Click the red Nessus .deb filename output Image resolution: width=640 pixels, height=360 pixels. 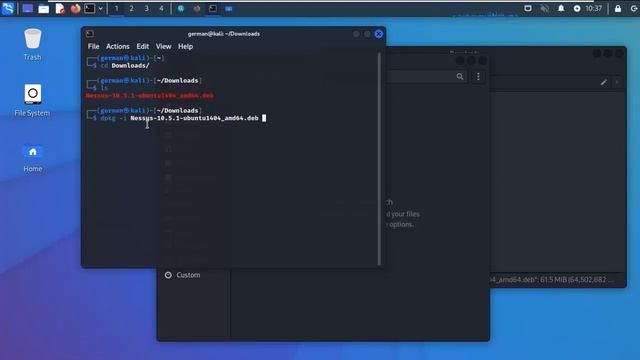pyautogui.click(x=149, y=96)
